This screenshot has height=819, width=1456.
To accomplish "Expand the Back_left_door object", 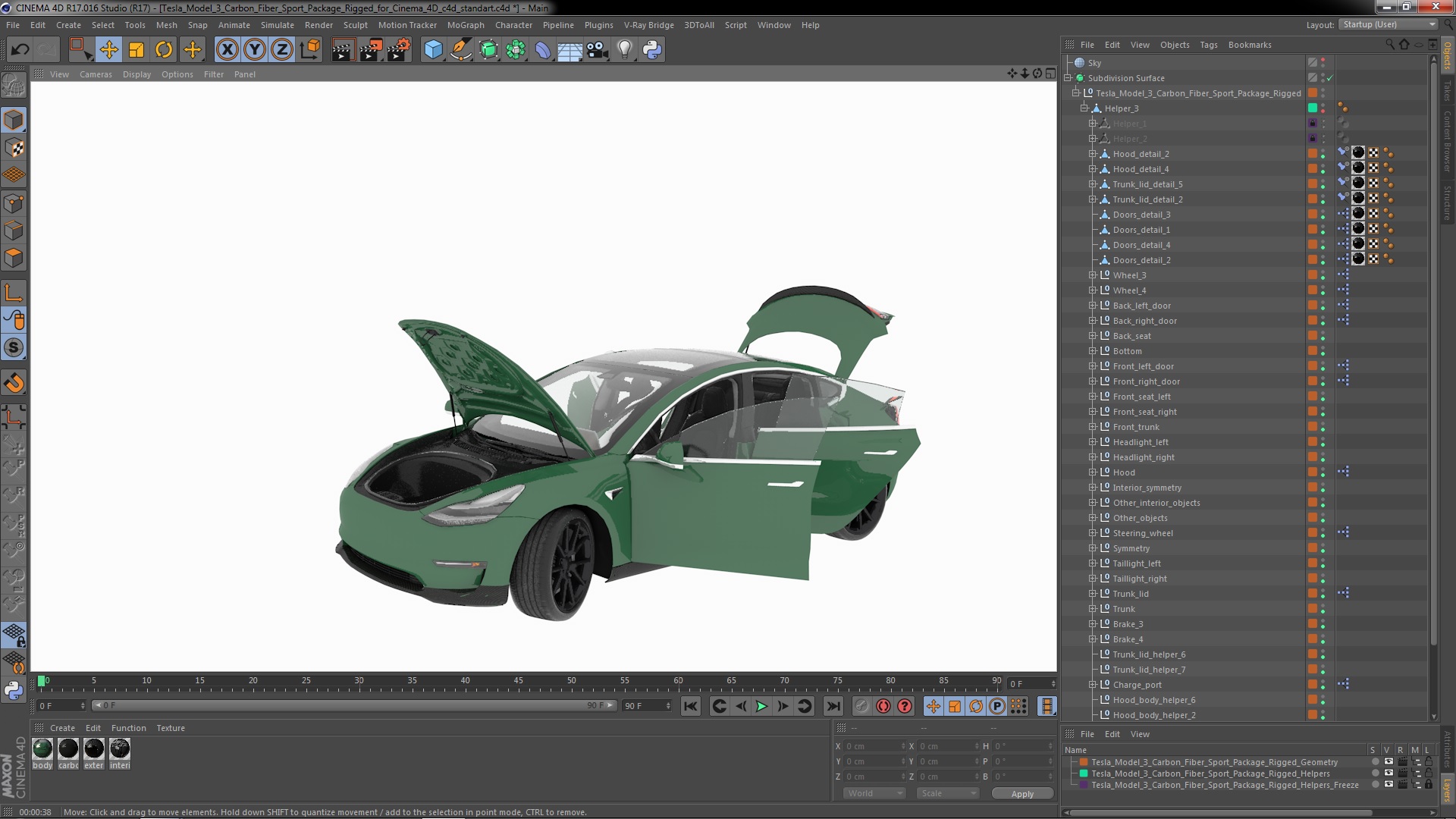I will 1093,306.
